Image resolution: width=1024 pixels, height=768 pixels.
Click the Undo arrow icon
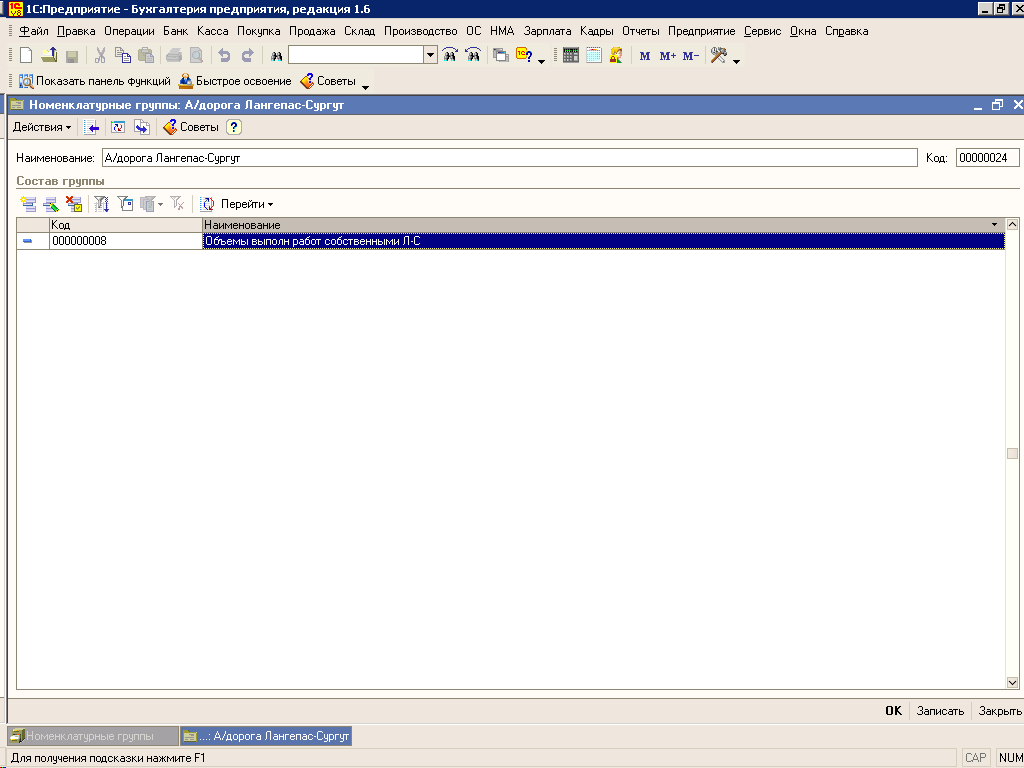[224, 56]
